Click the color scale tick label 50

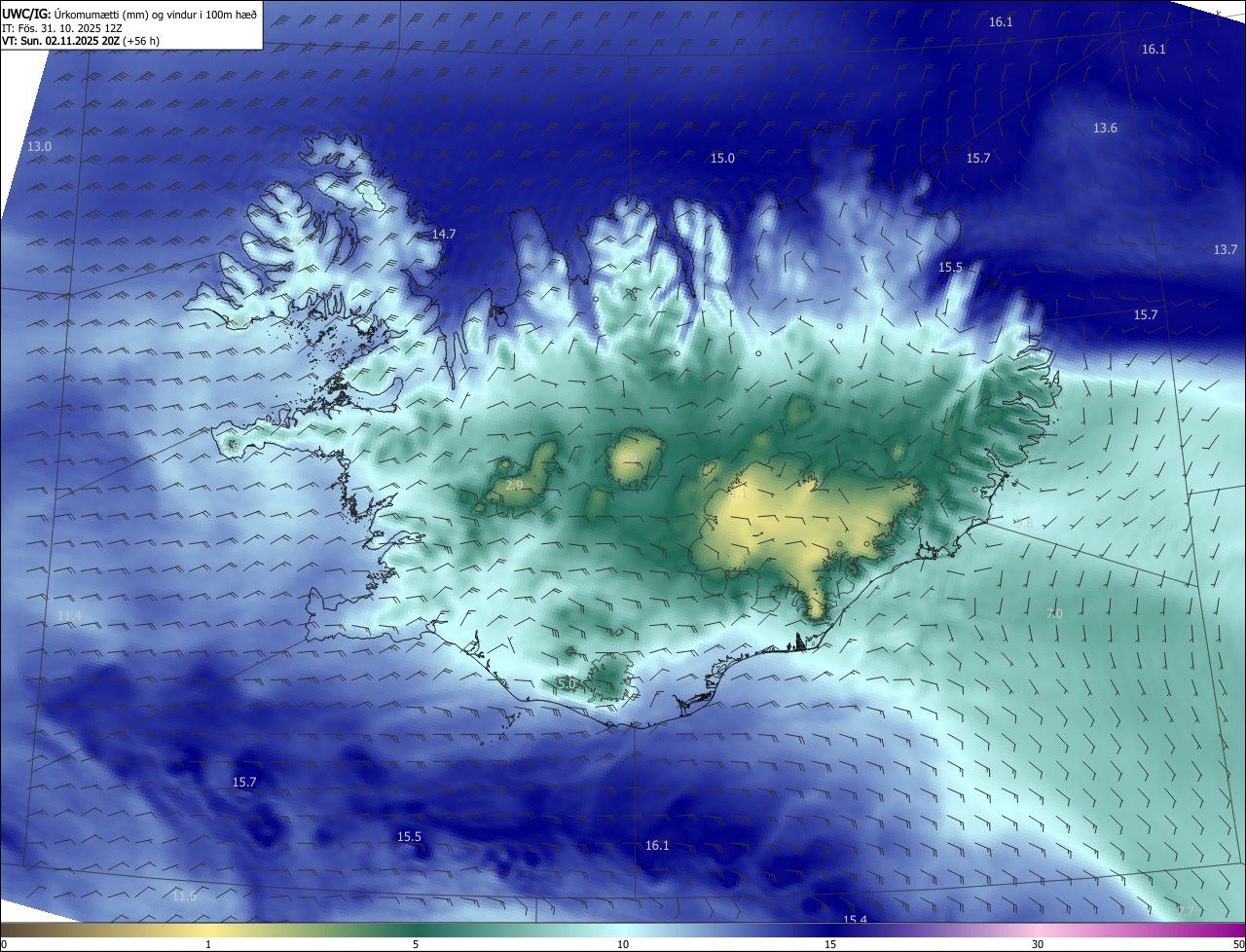click(1238, 944)
